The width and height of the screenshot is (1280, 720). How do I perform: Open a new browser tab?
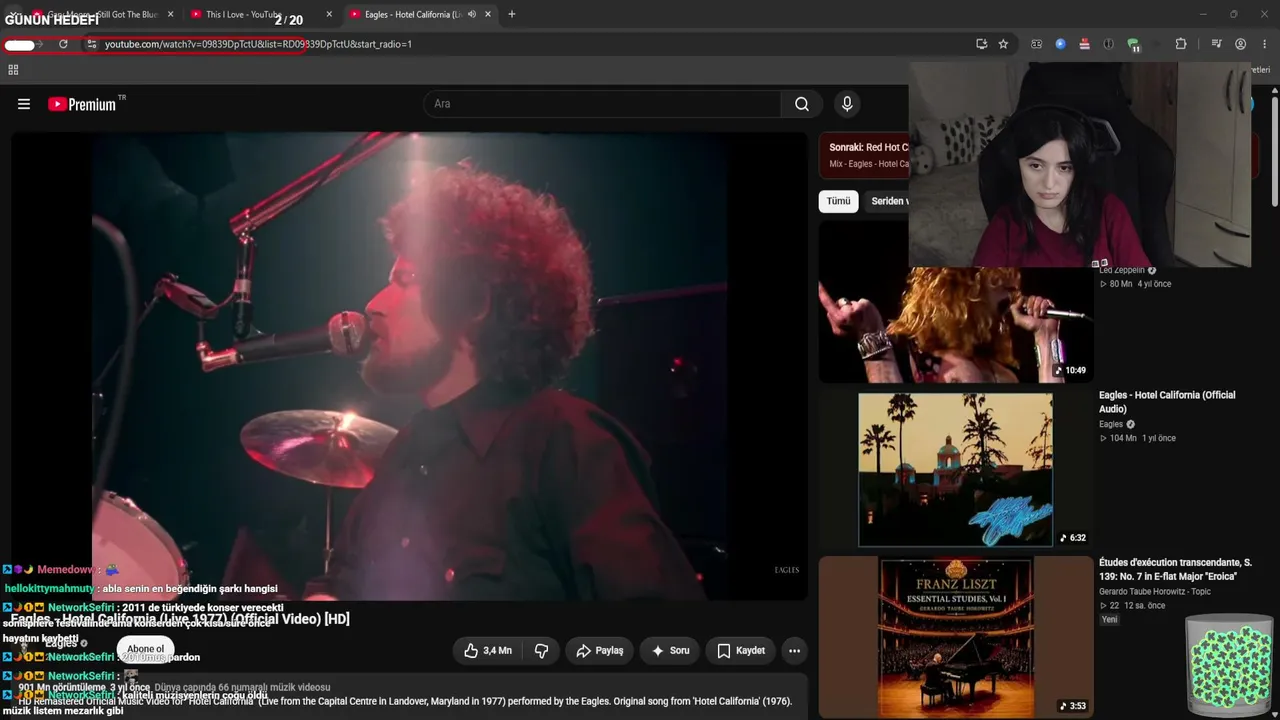(x=512, y=14)
